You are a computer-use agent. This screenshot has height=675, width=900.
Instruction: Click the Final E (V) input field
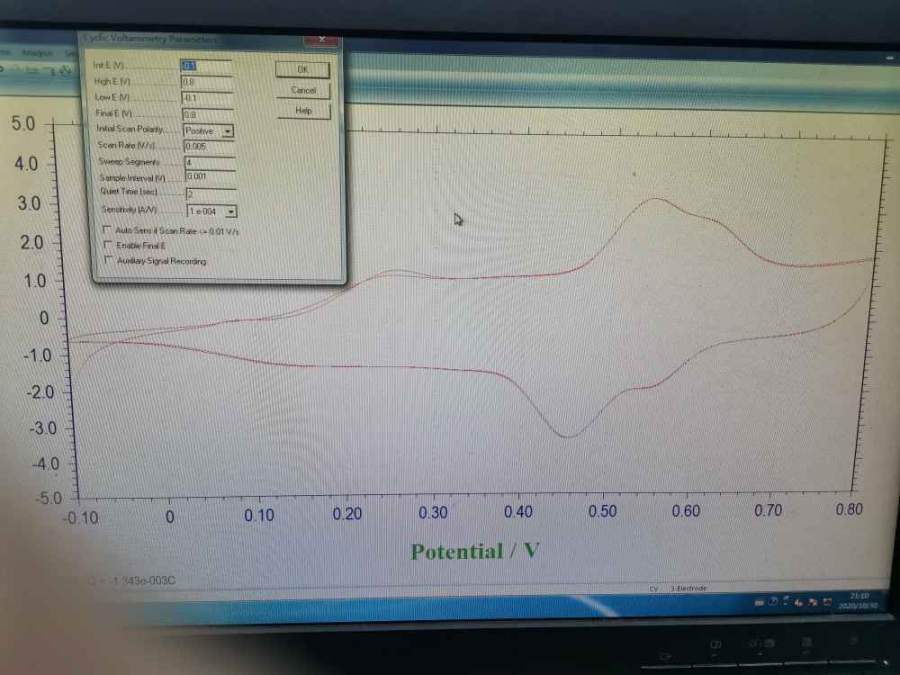[208, 114]
